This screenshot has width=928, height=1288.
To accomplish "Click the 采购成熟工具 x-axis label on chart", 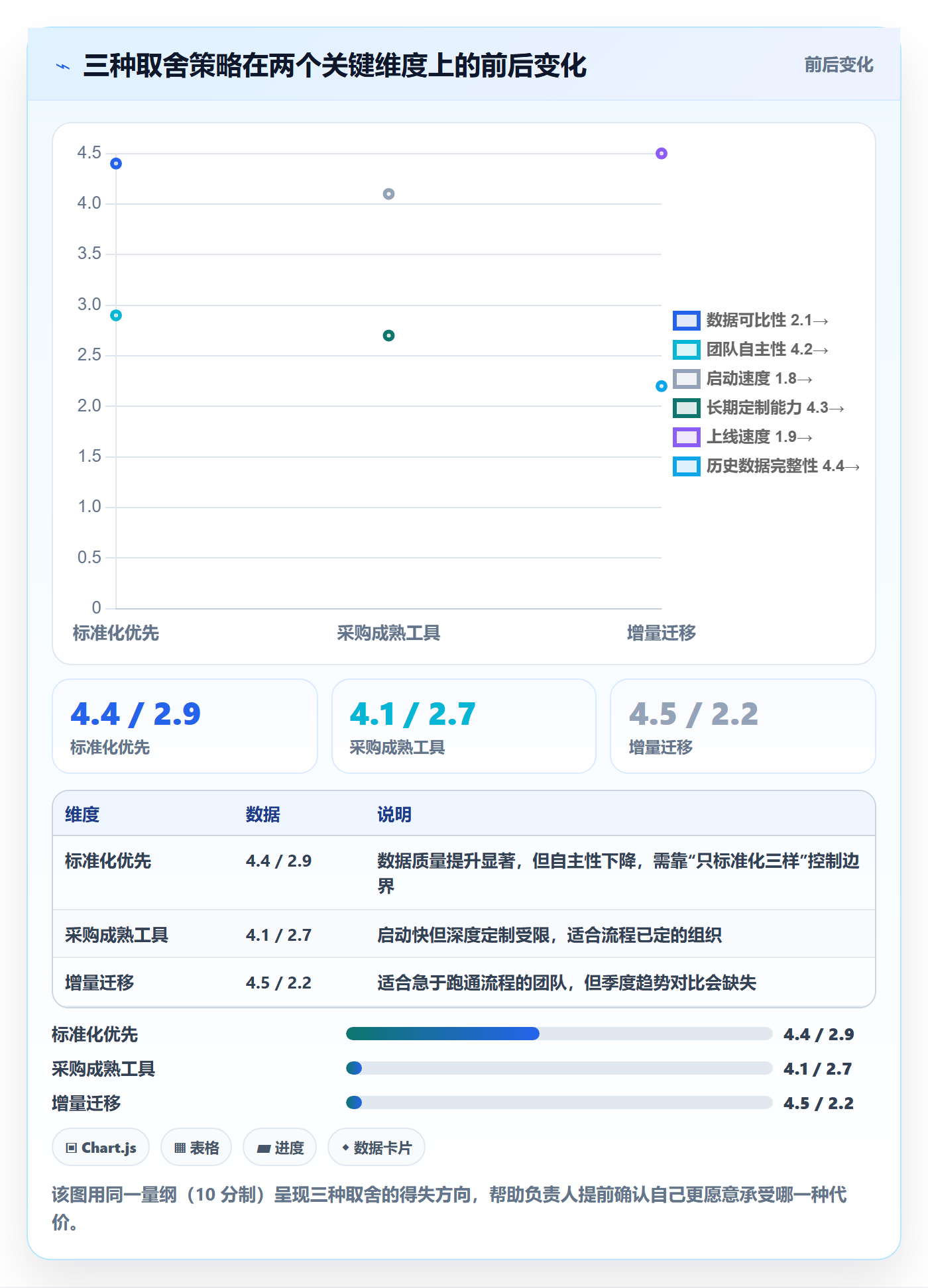I will pyautogui.click(x=389, y=633).
